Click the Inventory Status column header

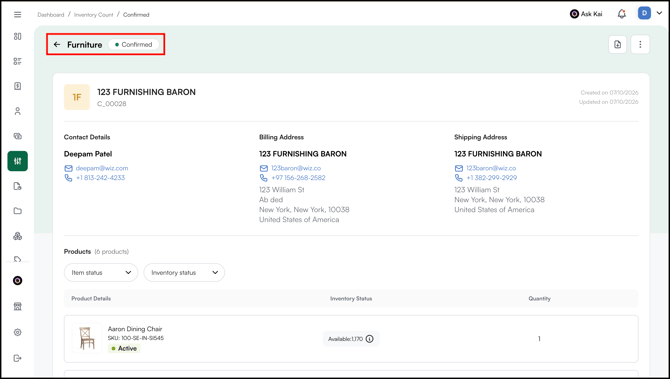point(351,299)
